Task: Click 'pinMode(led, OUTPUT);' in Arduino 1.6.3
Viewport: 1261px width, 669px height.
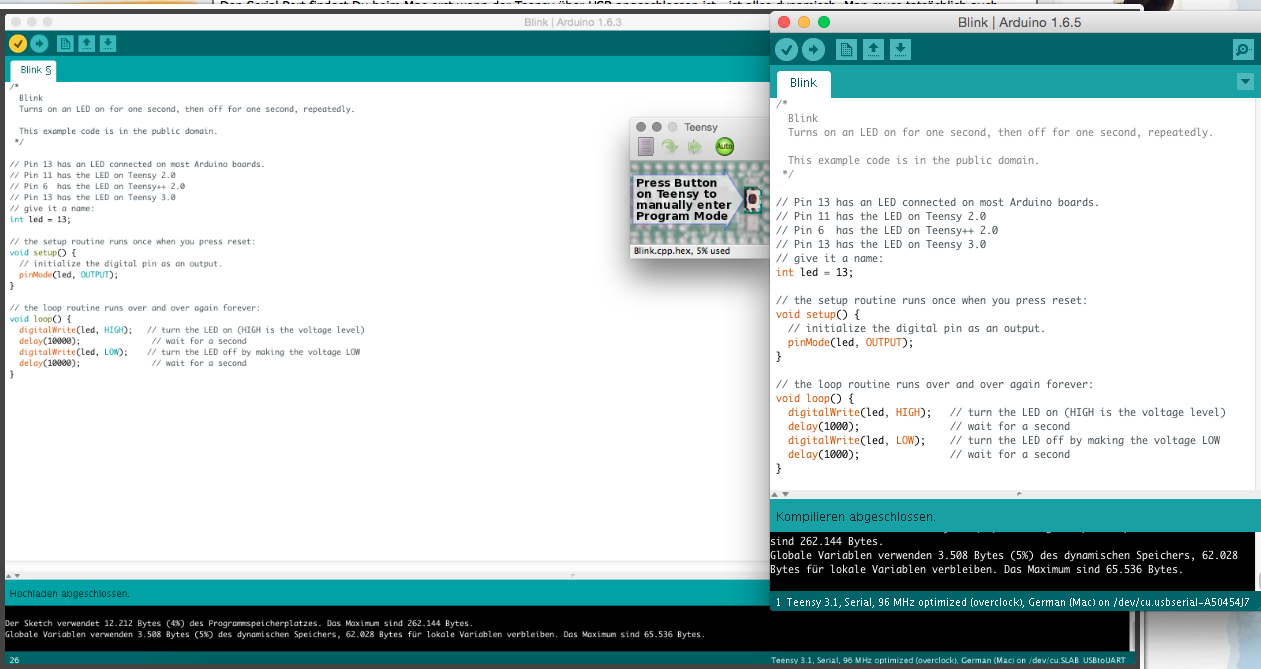Action: [x=68, y=274]
